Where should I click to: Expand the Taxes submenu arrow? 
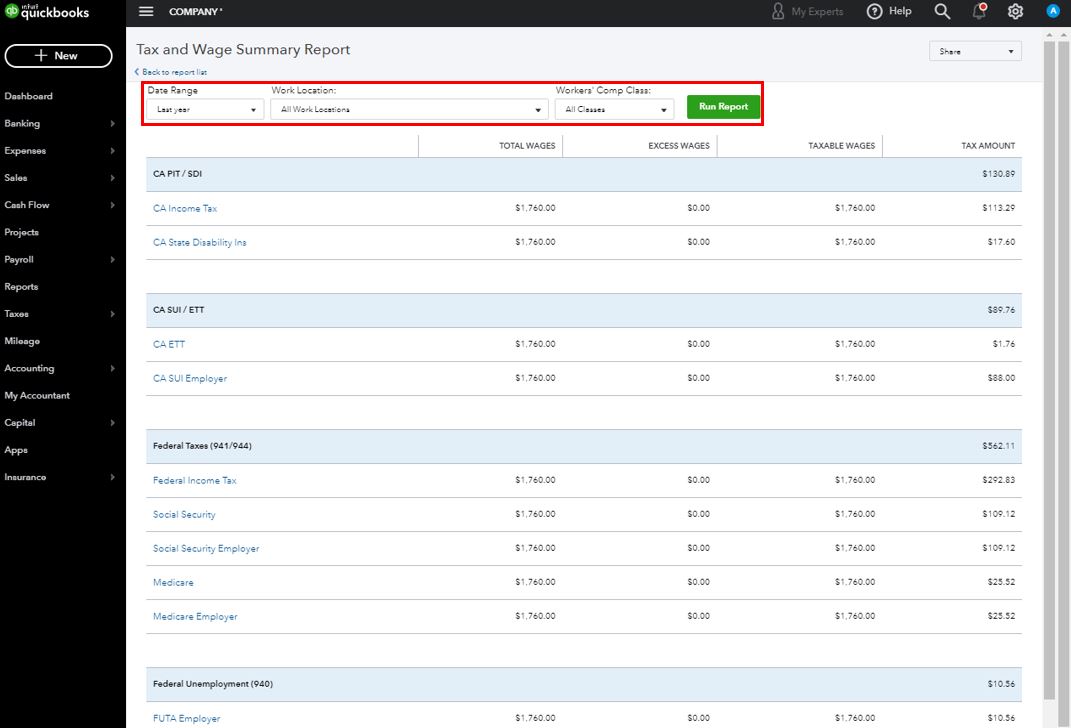113,314
